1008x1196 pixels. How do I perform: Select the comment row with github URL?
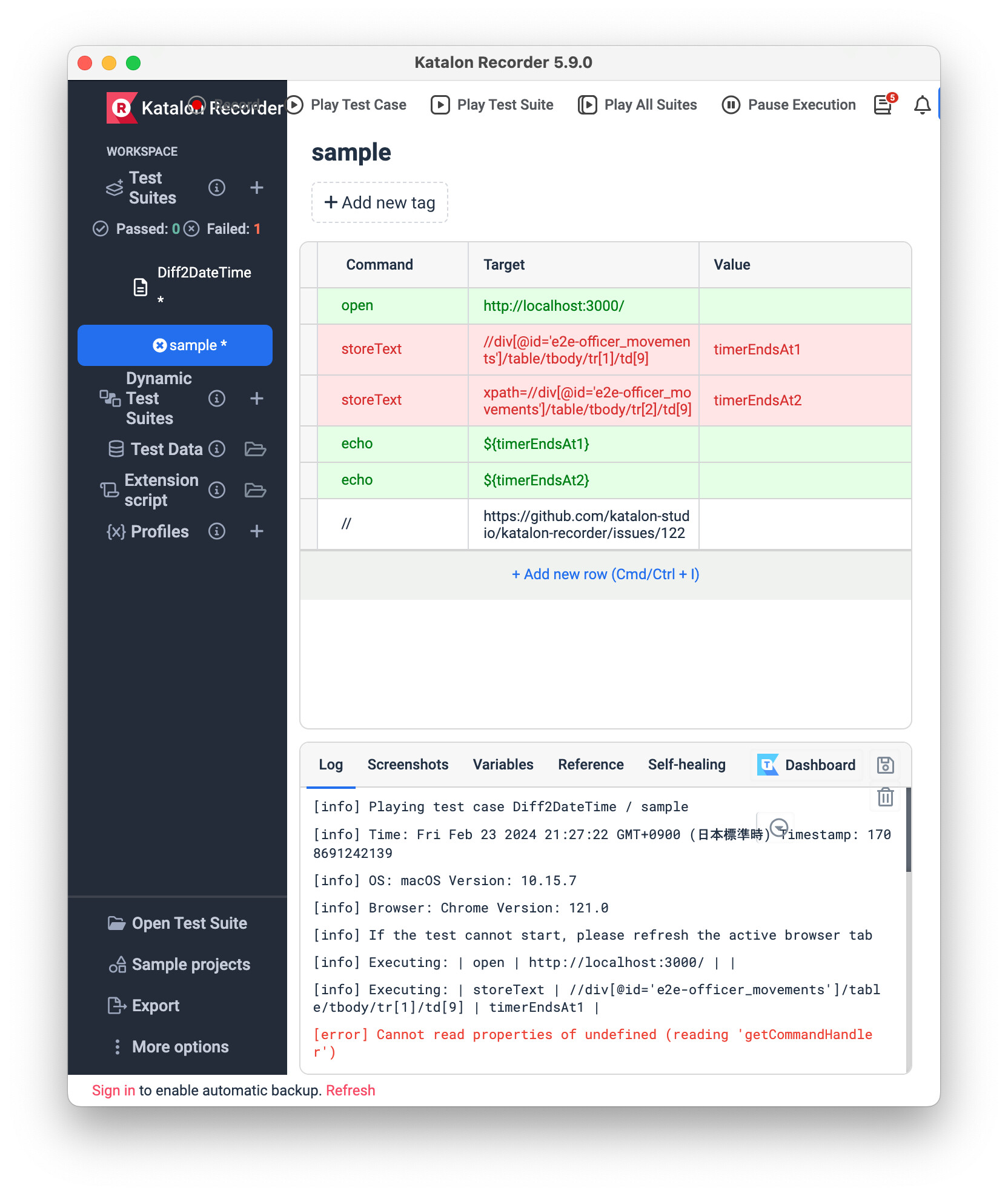[x=606, y=524]
